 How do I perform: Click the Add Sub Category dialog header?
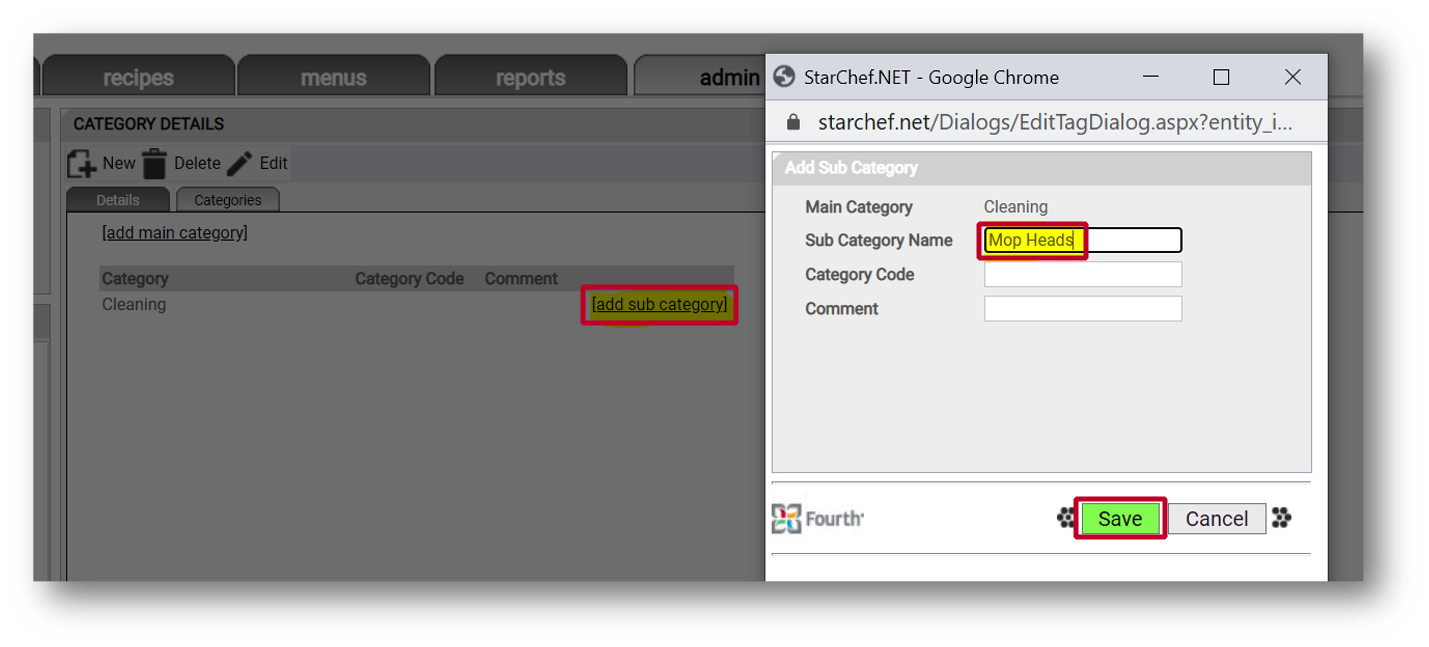pos(1041,168)
